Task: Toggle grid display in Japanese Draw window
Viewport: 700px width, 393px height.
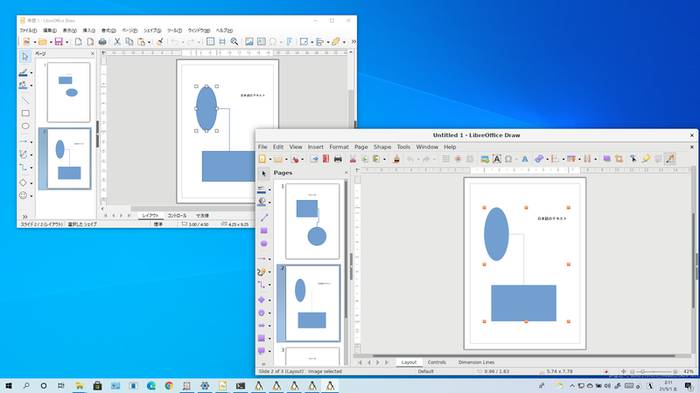Action: pos(210,42)
